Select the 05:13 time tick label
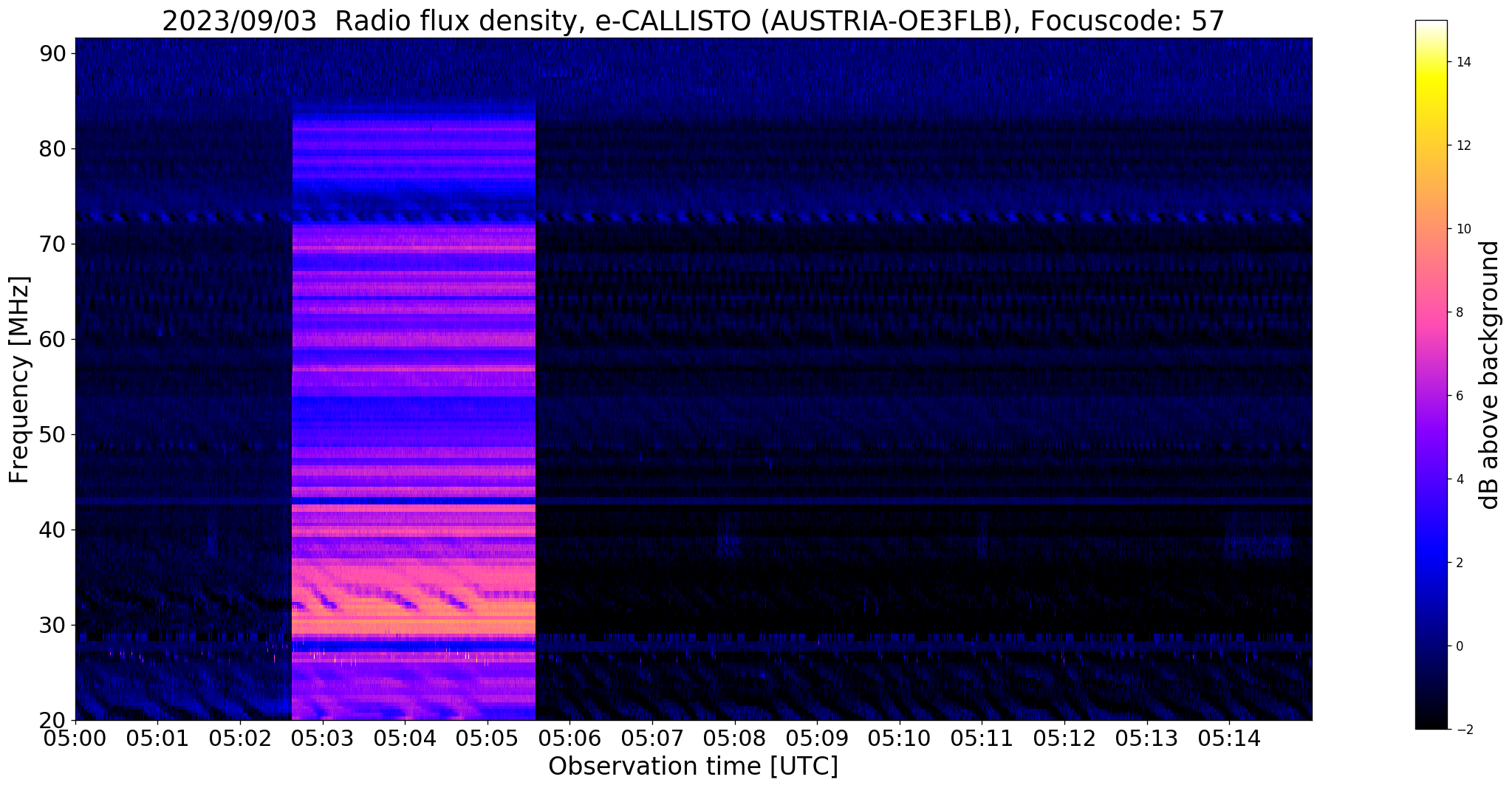The image size is (1512, 788). coord(1146,738)
